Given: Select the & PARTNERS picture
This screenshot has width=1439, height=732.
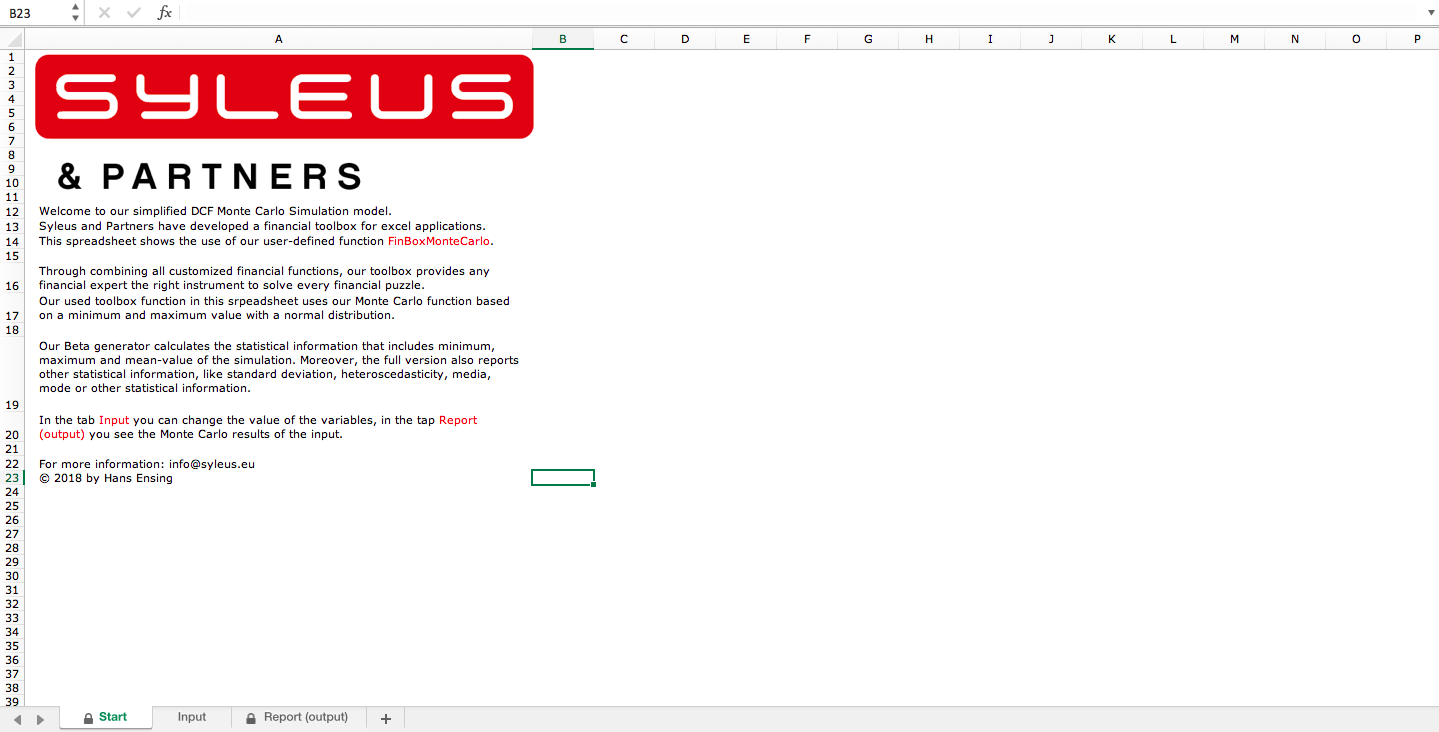Looking at the screenshot, I should 210,177.
